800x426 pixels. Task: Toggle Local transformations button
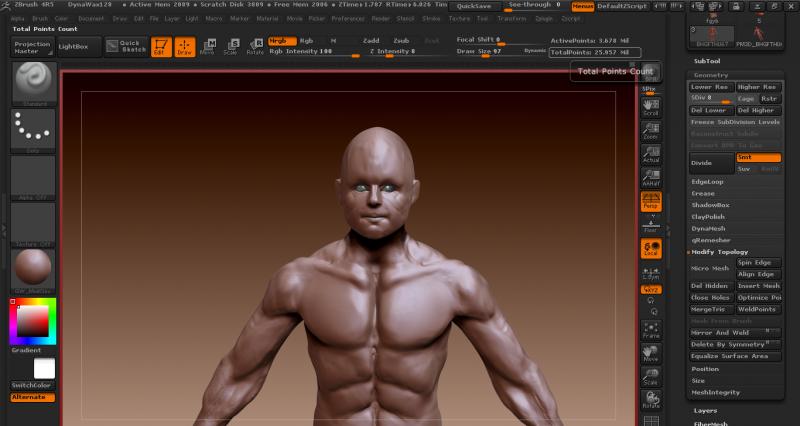pyautogui.click(x=651, y=248)
